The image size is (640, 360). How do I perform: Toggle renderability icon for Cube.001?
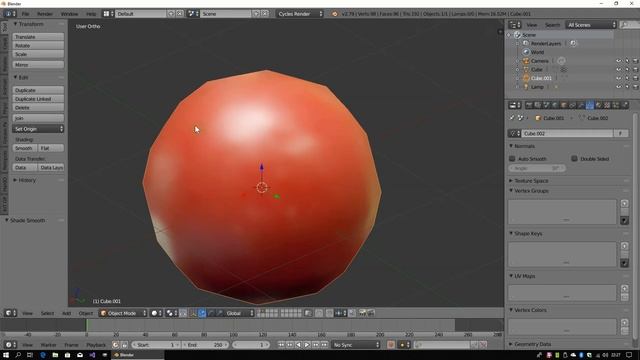coord(635,78)
